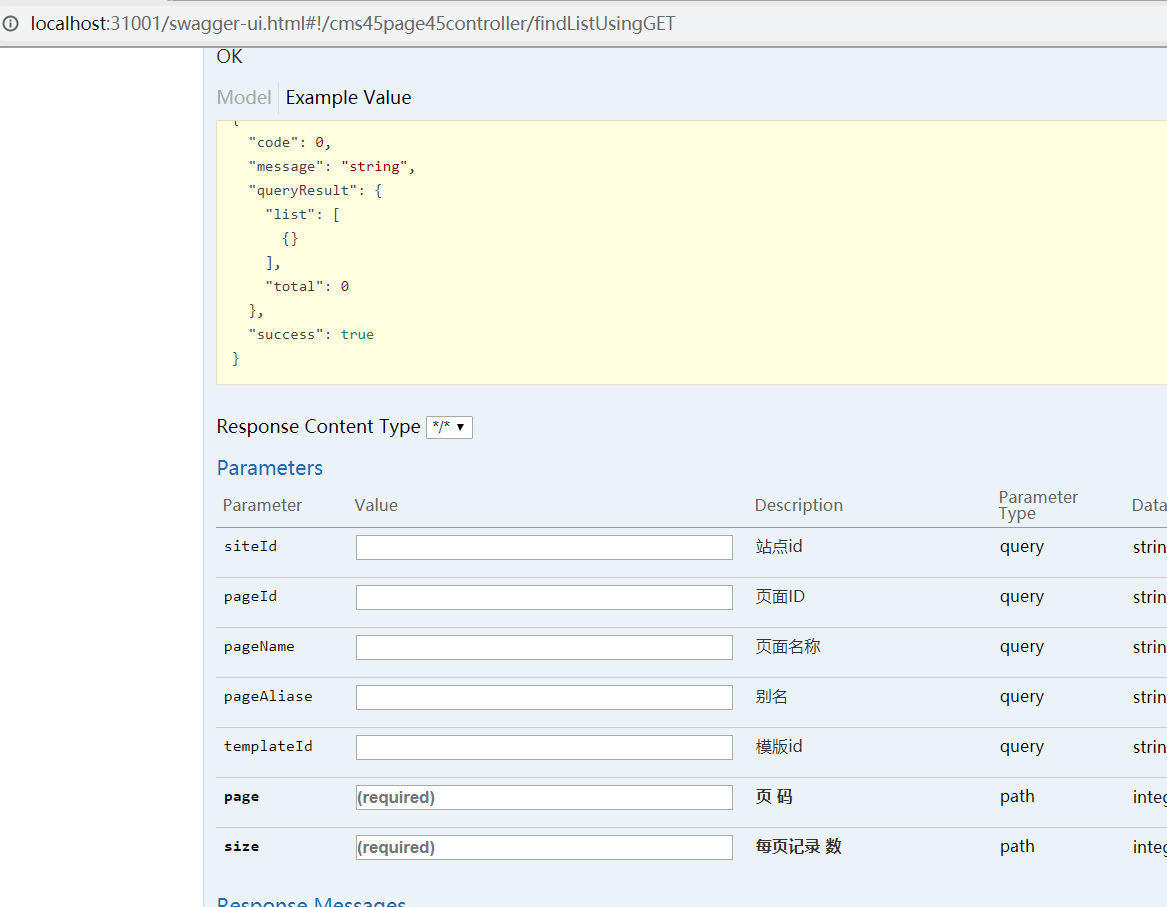Click the bold "page" parameter name
This screenshot has width=1167, height=907.
pos(241,797)
